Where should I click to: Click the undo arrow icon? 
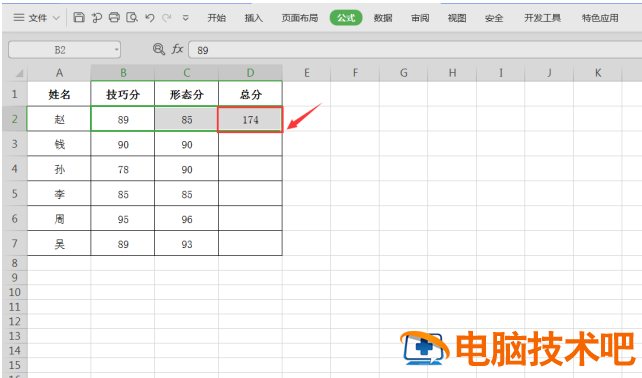pyautogui.click(x=149, y=18)
